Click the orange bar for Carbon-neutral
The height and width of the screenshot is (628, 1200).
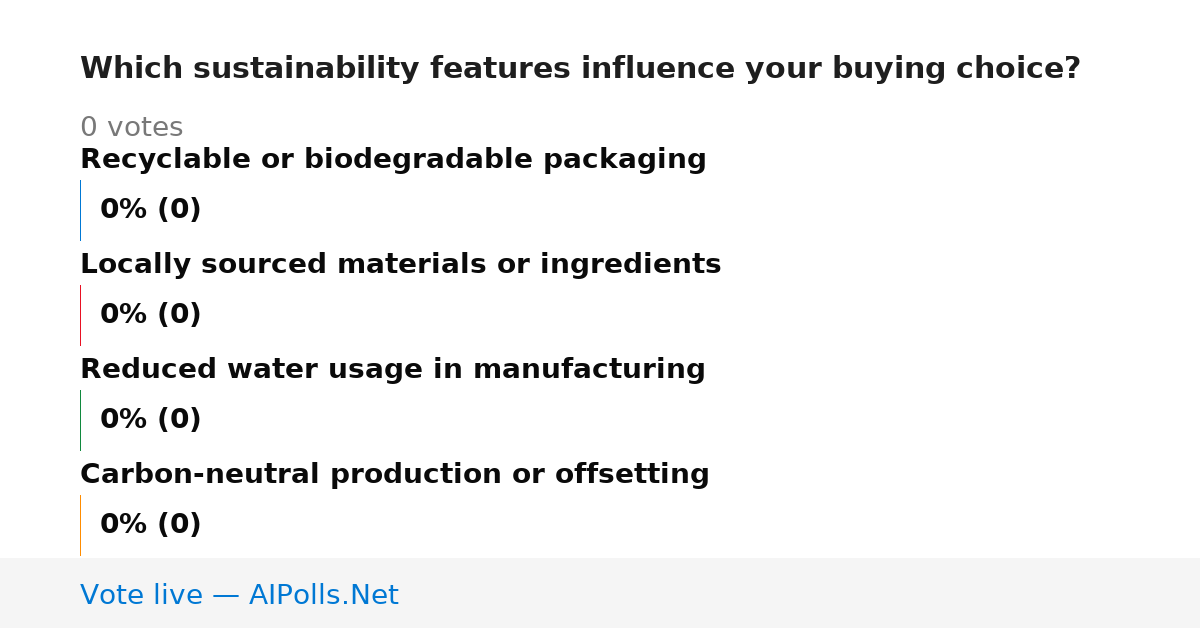click(80, 525)
